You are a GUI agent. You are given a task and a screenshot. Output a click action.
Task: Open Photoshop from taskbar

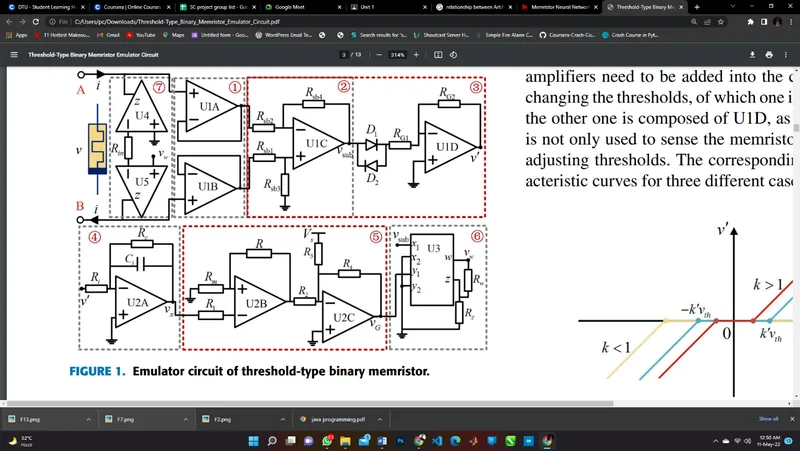coord(401,441)
